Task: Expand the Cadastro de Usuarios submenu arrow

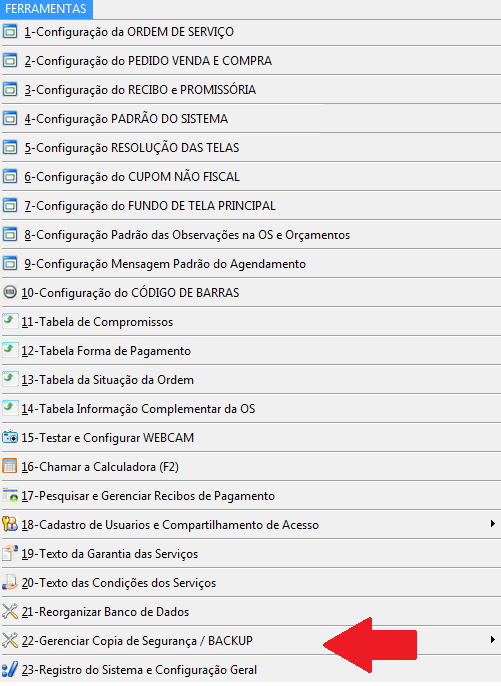Action: [493, 524]
